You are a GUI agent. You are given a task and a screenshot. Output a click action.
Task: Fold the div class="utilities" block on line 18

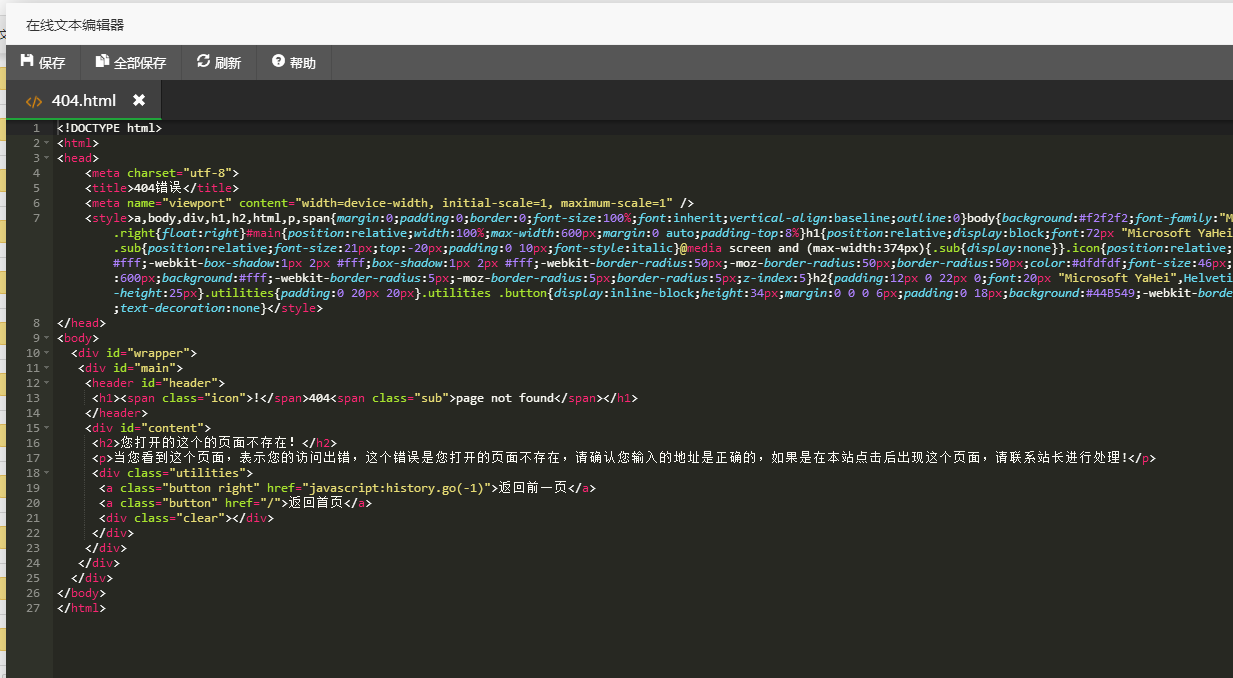(47, 473)
